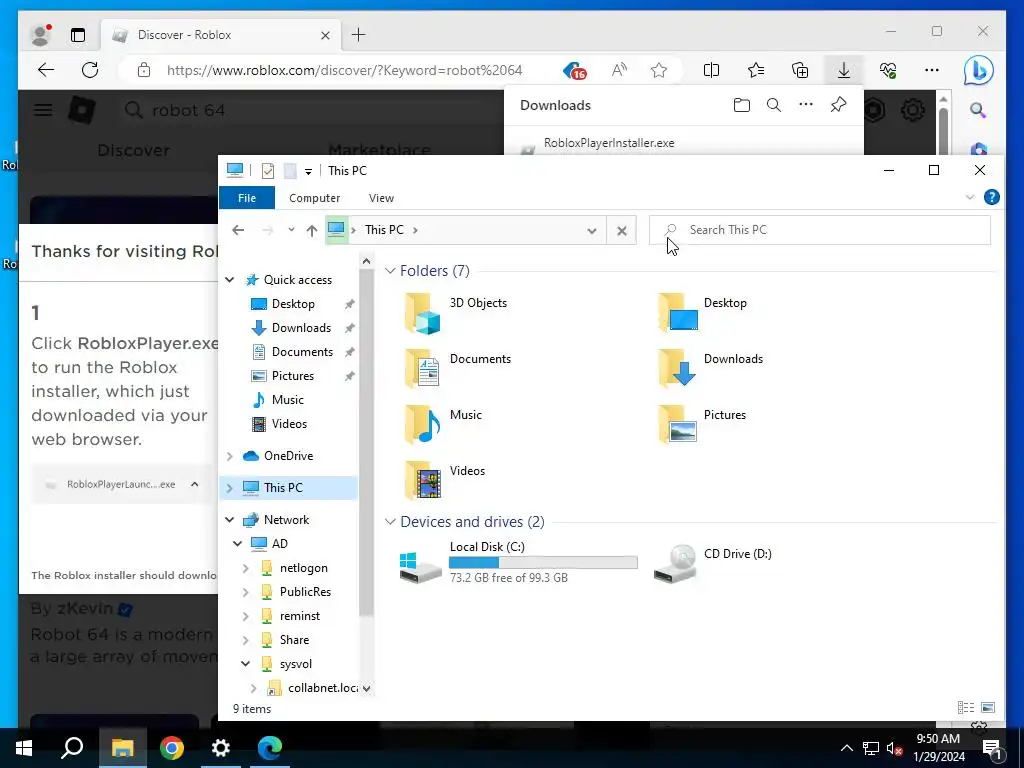Viewport: 1024px width, 768px height.
Task: Open the Pictures folder in Folders section
Action: pos(703,424)
